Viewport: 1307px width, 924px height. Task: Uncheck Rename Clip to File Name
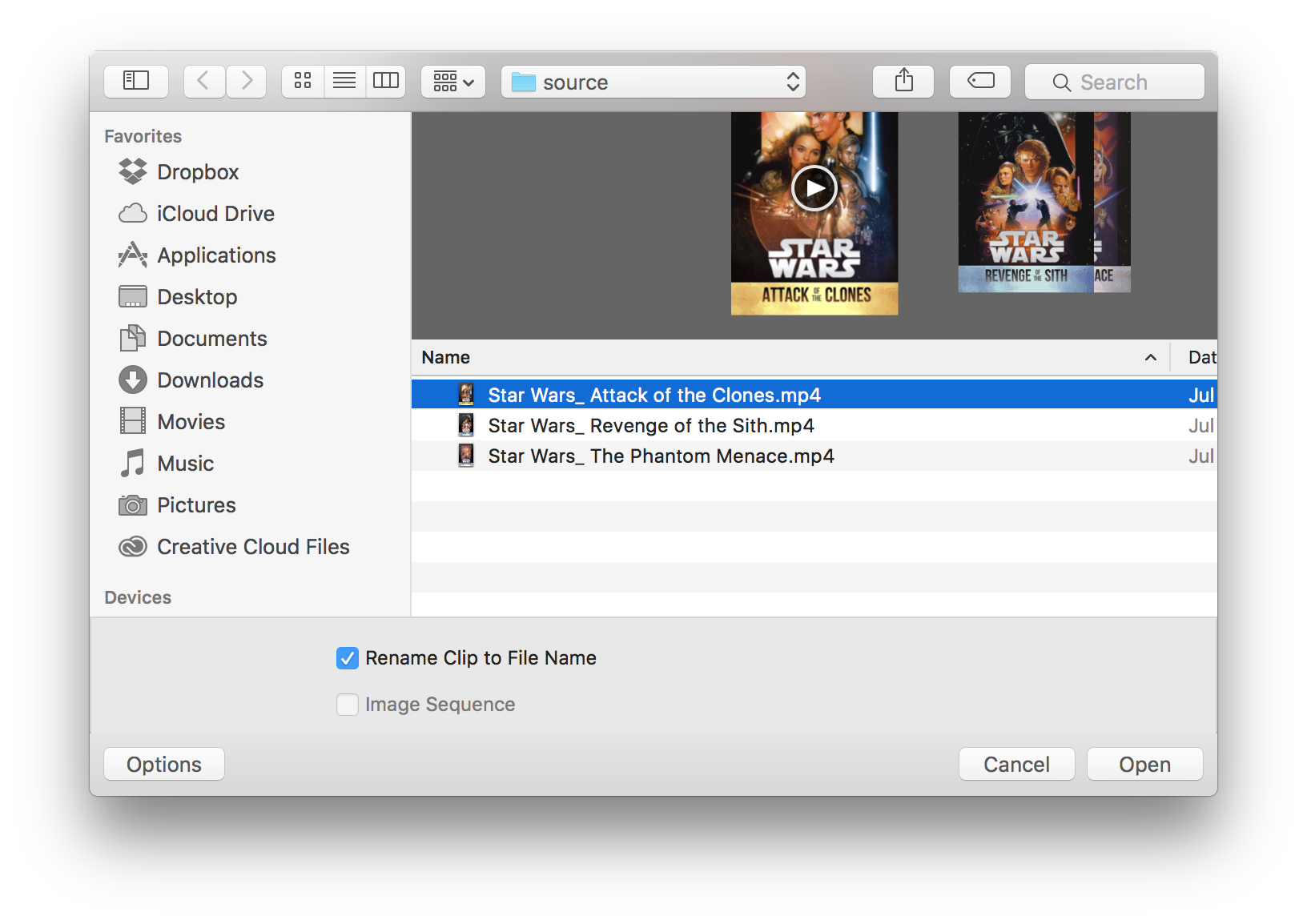pos(348,658)
